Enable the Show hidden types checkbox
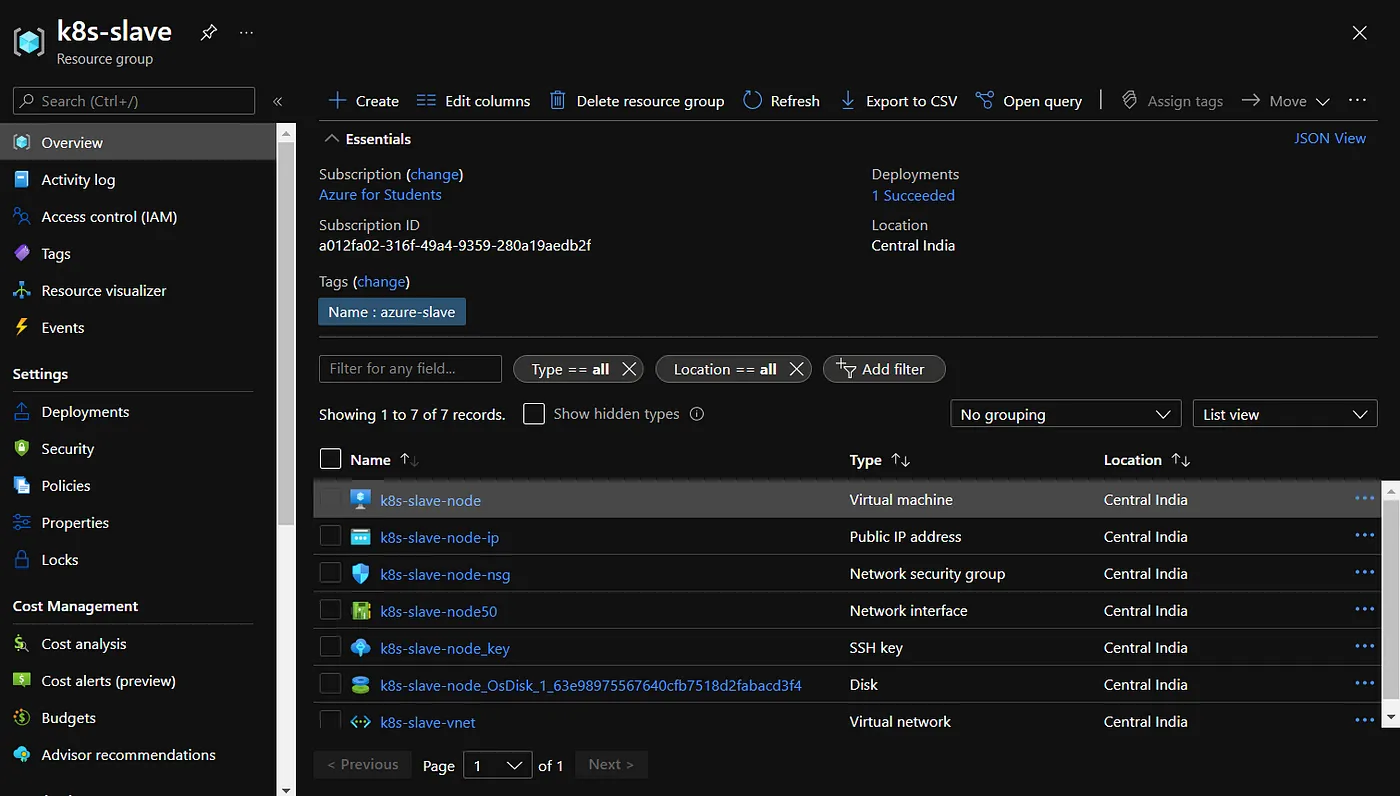 [x=534, y=414]
